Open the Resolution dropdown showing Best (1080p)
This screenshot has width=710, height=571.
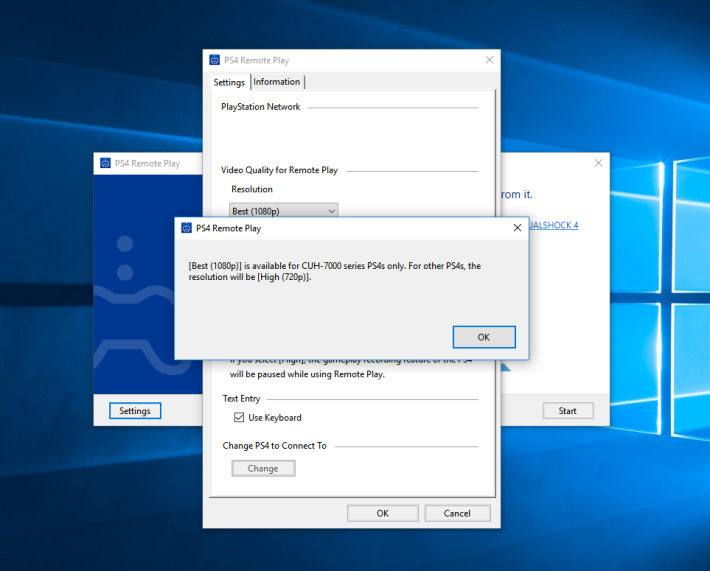[283, 211]
